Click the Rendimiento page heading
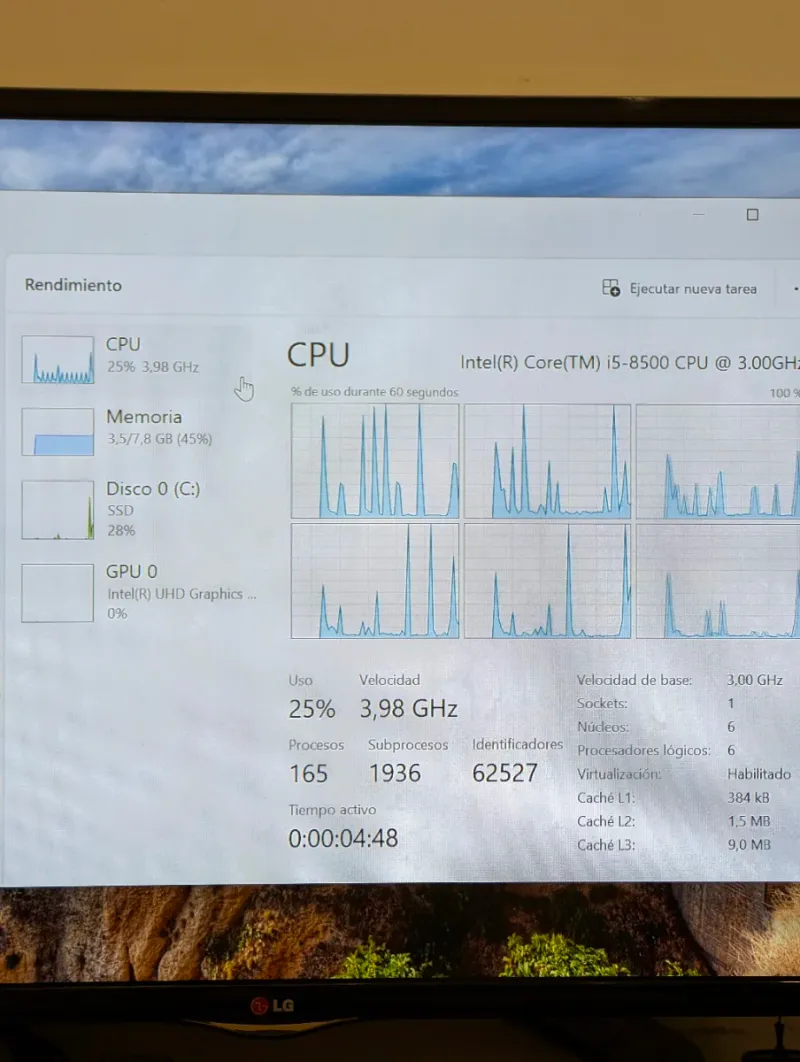The image size is (800, 1062). 73,285
